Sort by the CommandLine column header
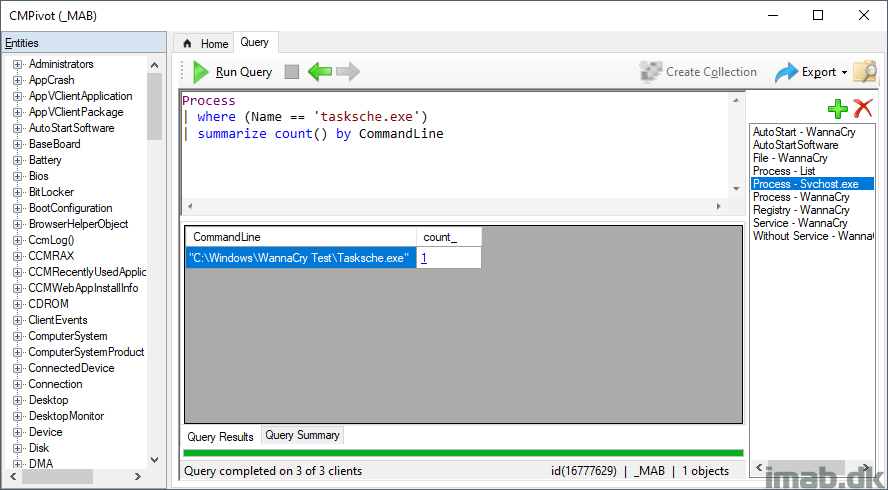The height and width of the screenshot is (490, 888). (301, 237)
